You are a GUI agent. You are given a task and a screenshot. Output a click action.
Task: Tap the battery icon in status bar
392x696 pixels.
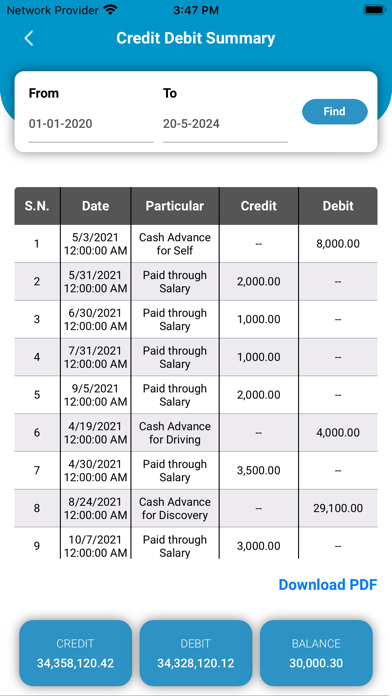pyautogui.click(x=374, y=10)
